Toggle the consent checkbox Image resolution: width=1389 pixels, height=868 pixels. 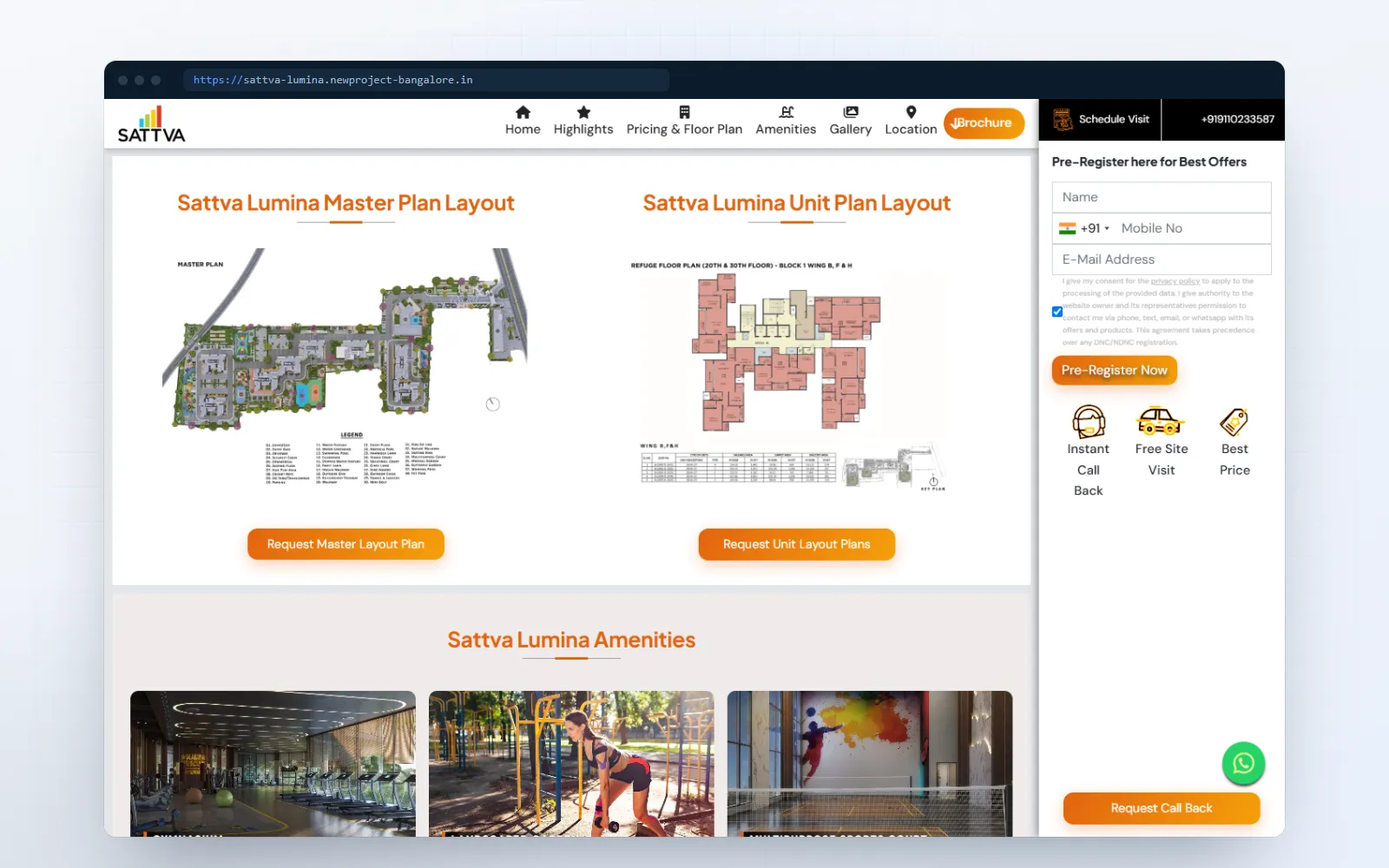click(x=1057, y=312)
